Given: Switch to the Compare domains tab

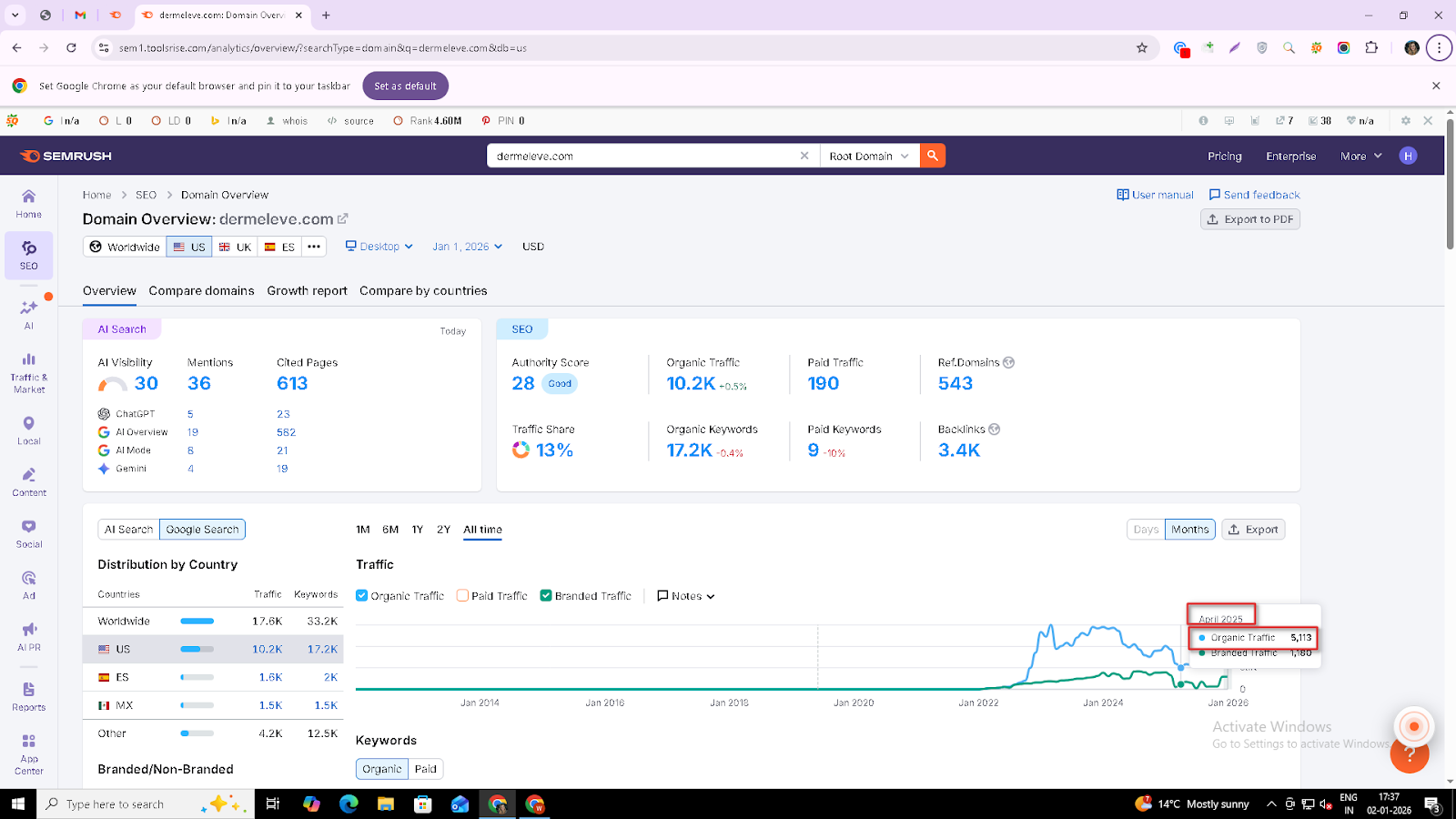Looking at the screenshot, I should (201, 291).
